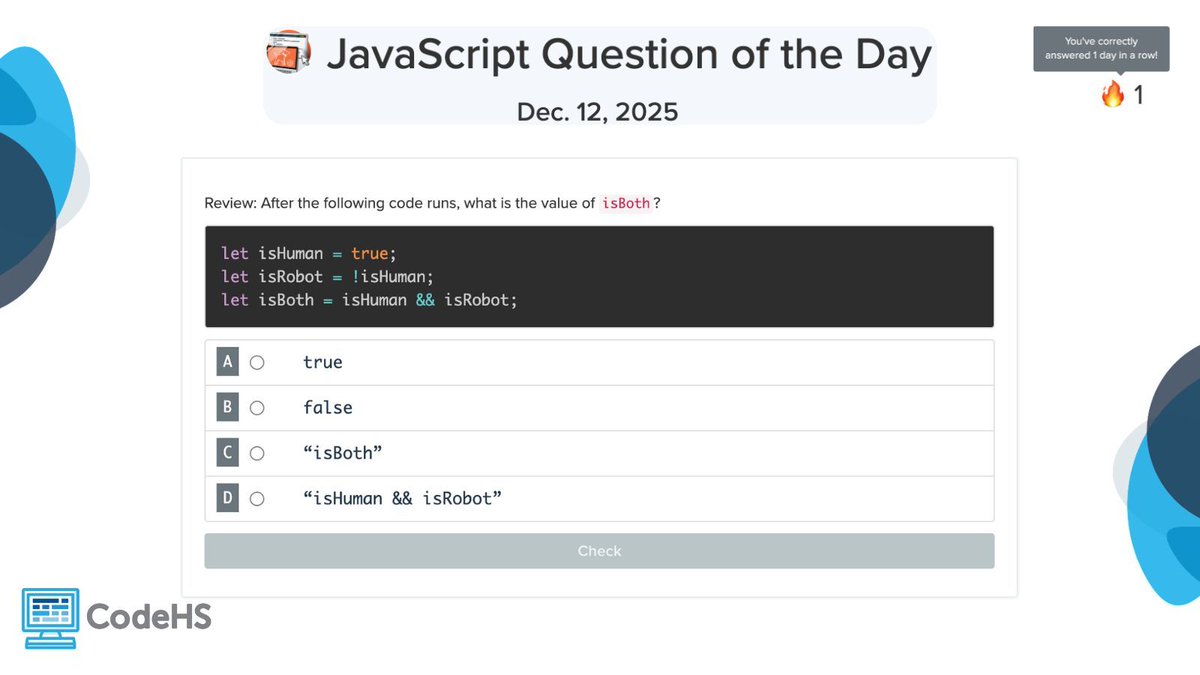This screenshot has height=675, width=1200.
Task: Click the JavaScript Question of the Day heading
Action: coord(629,54)
